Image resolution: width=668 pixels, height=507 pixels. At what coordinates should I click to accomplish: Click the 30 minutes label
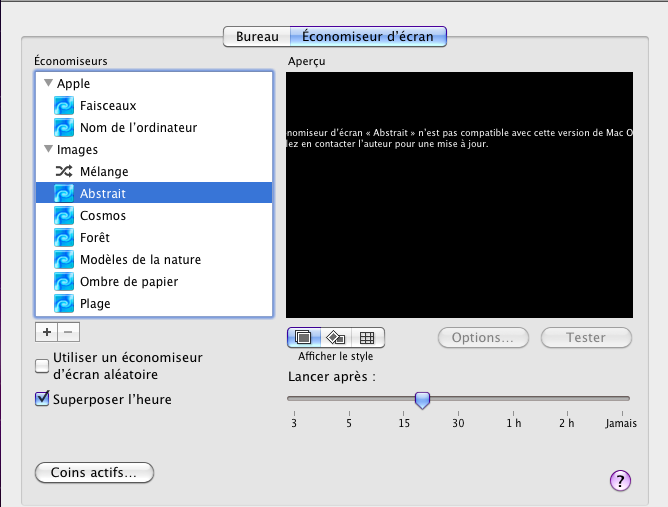click(458, 423)
